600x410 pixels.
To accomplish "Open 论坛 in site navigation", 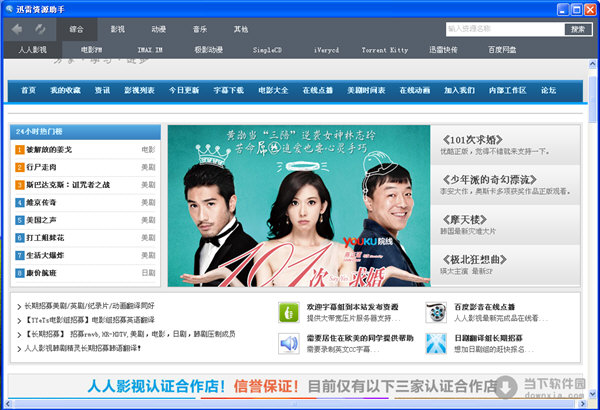I will pyautogui.click(x=548, y=90).
